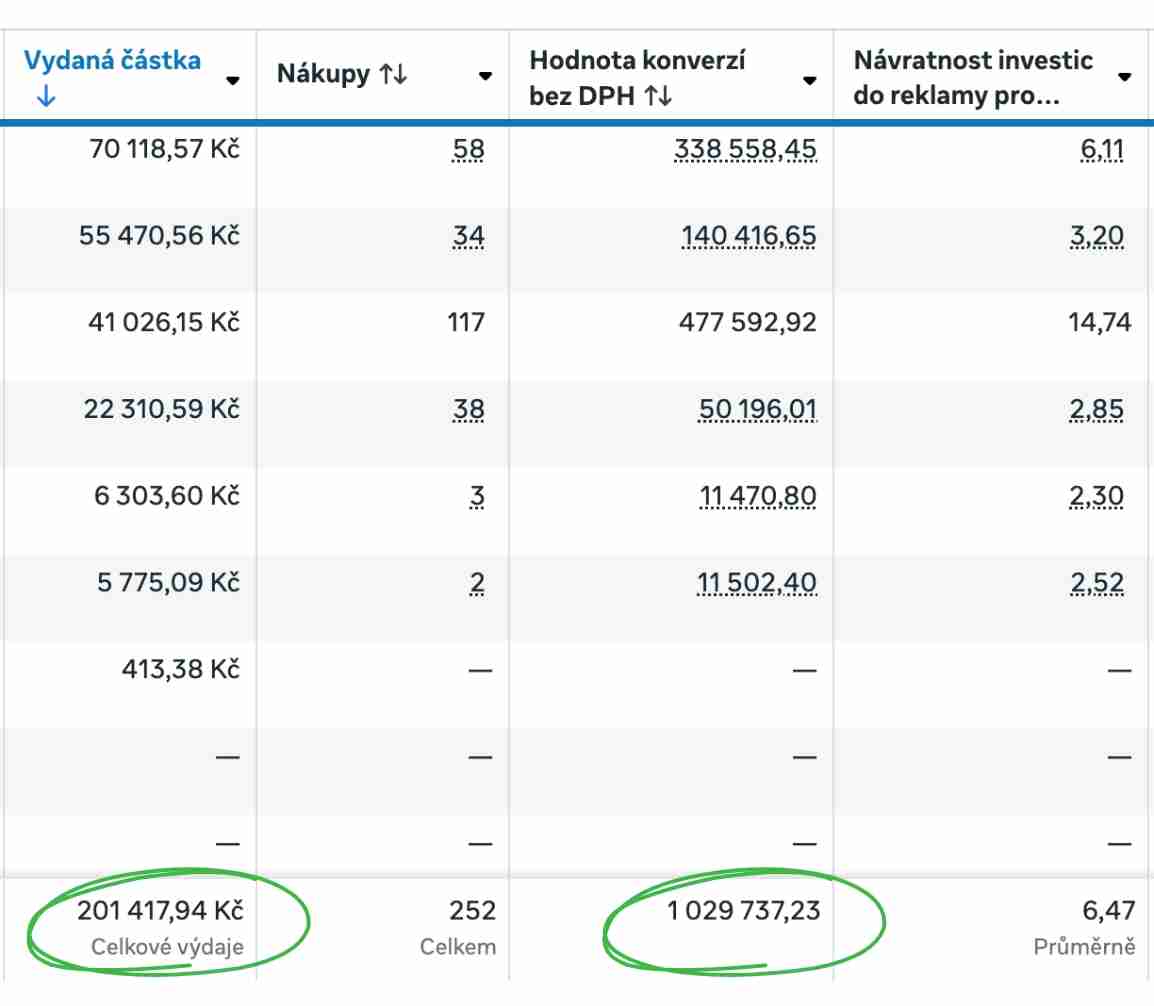Click the total spend 201 417,94 Kč
This screenshot has width=1154, height=1006.
(x=160, y=910)
